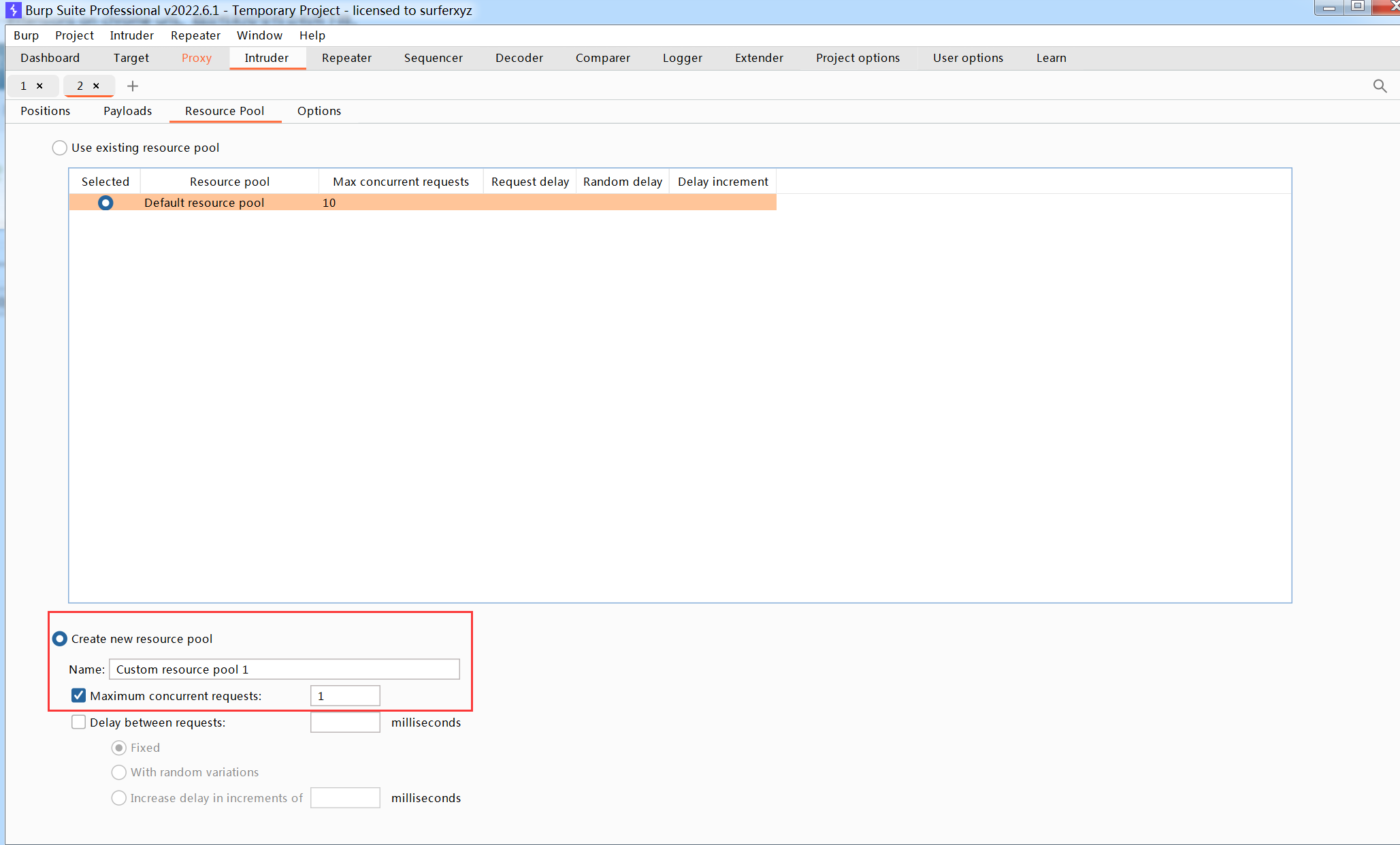The height and width of the screenshot is (845, 1400).
Task: Select Default resource pool radio button
Action: pos(105,203)
